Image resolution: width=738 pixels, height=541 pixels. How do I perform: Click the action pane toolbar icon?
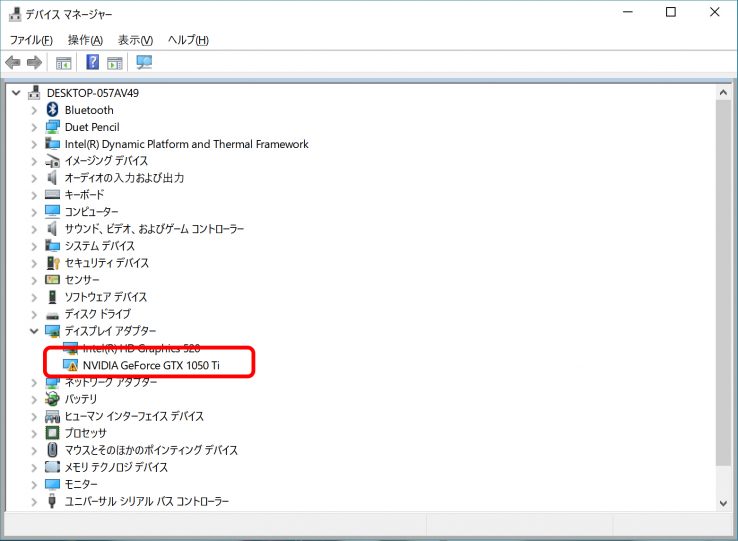(x=114, y=63)
